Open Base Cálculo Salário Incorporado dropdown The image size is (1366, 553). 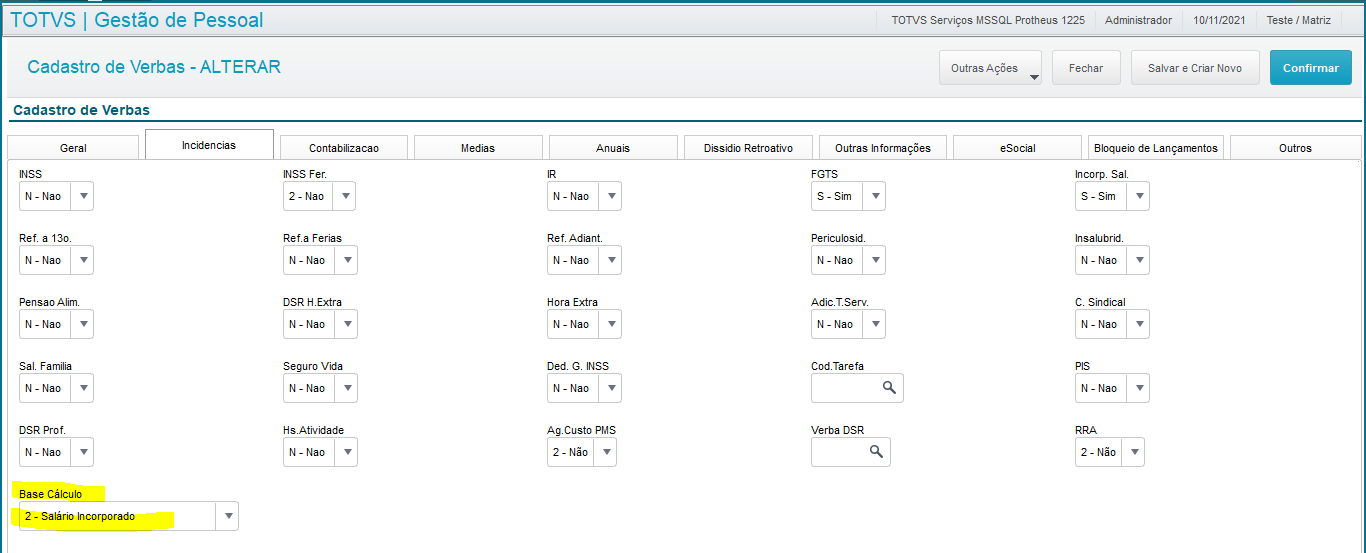click(227, 516)
